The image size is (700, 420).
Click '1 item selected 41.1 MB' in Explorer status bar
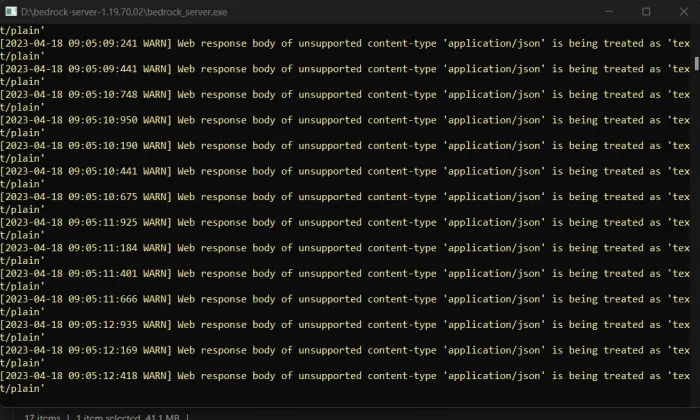coord(128,416)
